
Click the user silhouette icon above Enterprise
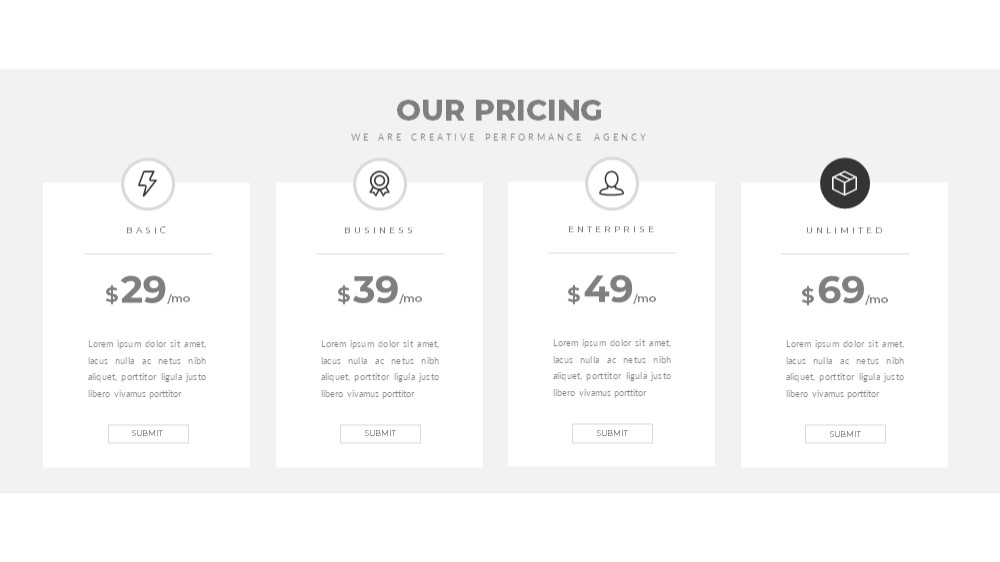[x=612, y=183]
